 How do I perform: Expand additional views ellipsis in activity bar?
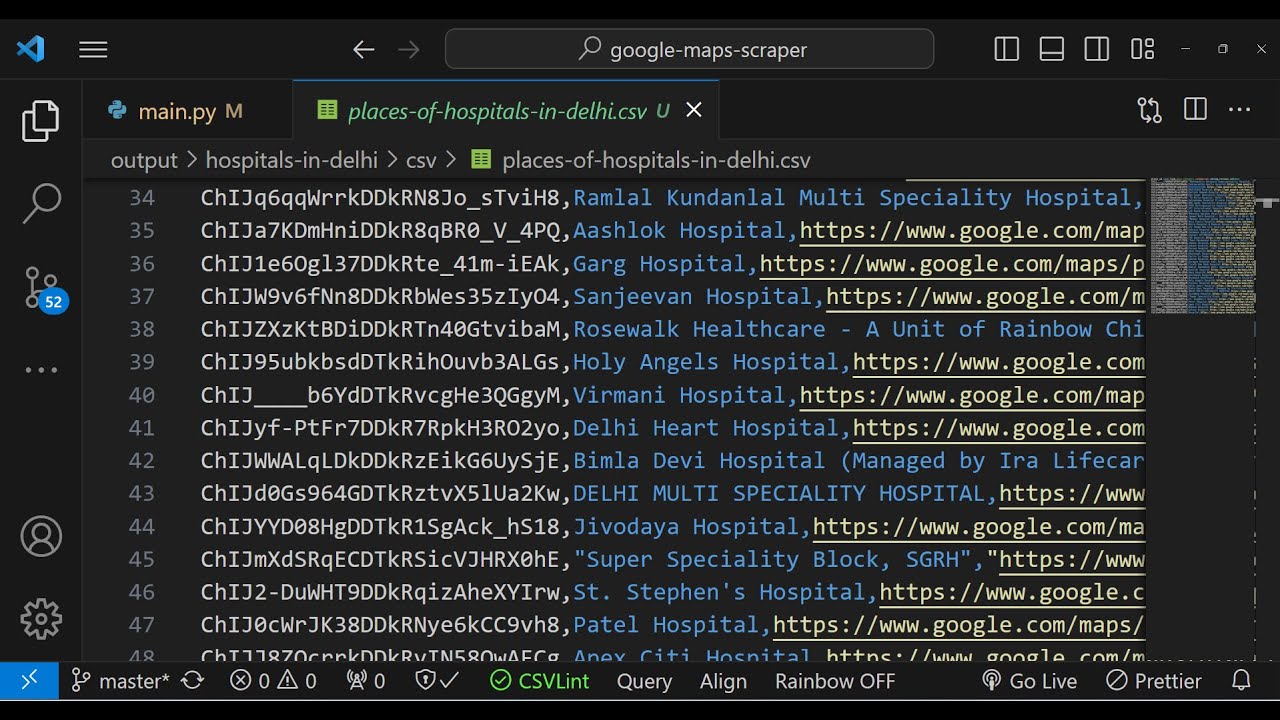41,370
